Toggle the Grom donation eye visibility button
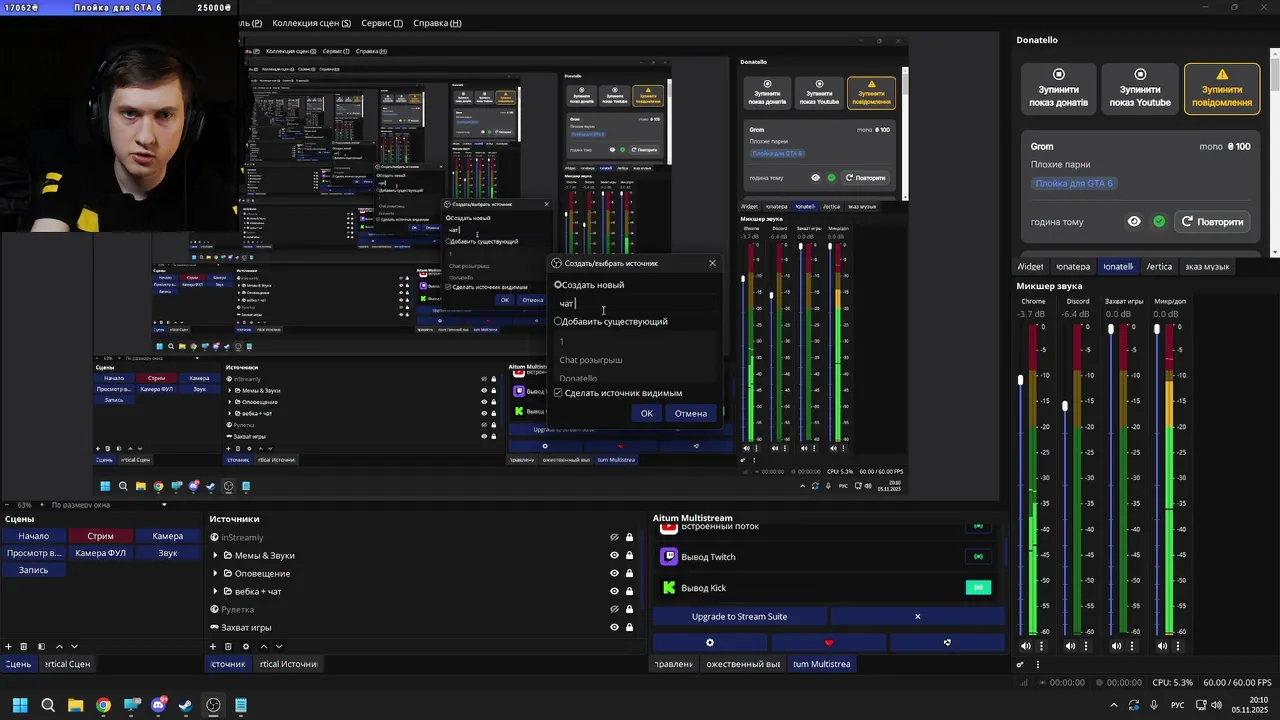 [1134, 222]
